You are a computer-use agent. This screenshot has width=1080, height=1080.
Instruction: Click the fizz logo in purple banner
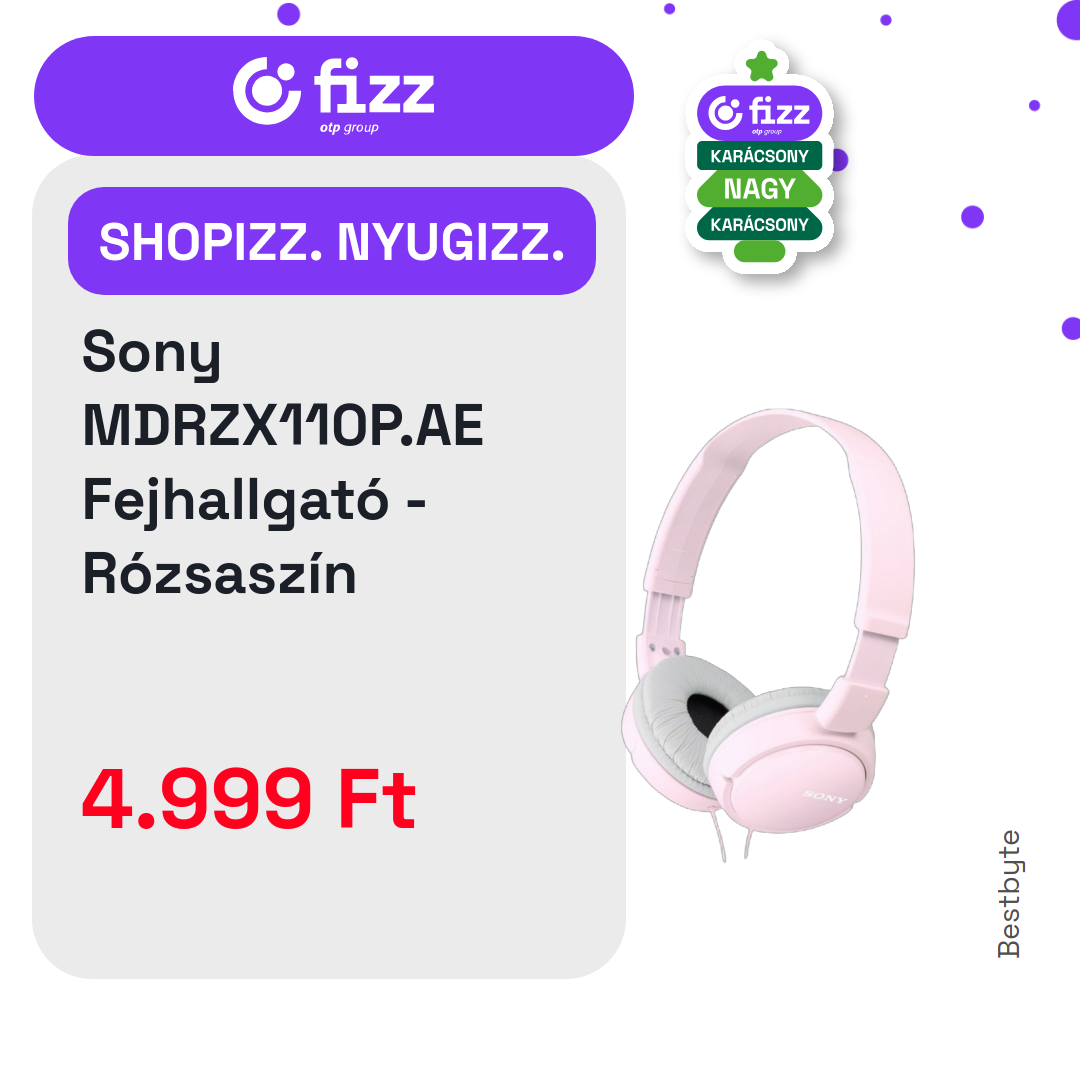[x=333, y=92]
